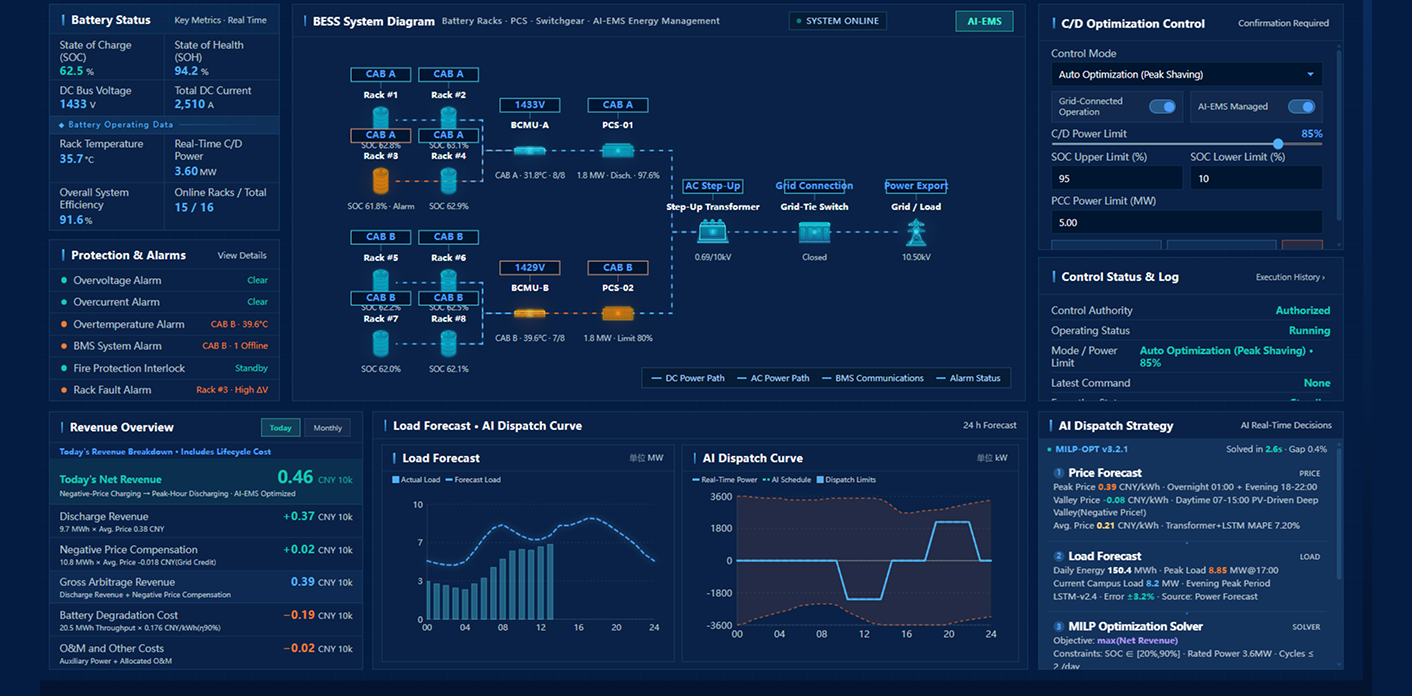Click the 1433V tag above BCMU-A
1412x696 pixels.
point(530,105)
